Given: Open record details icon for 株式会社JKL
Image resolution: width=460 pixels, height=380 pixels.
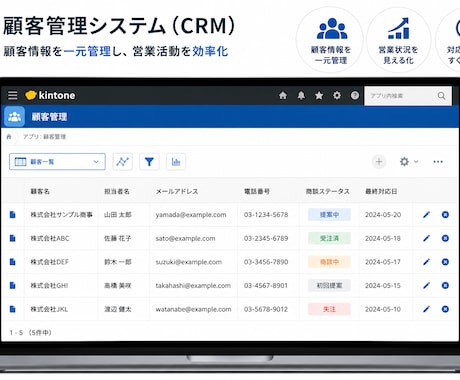Looking at the screenshot, I should click(12, 309).
